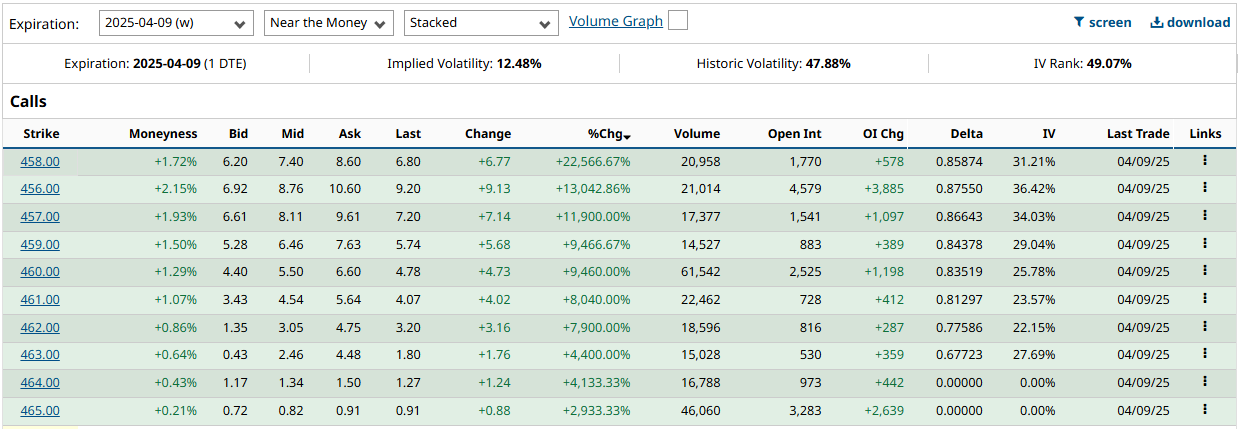Click the Volume Graph link
The height and width of the screenshot is (429, 1241).
tap(615, 21)
